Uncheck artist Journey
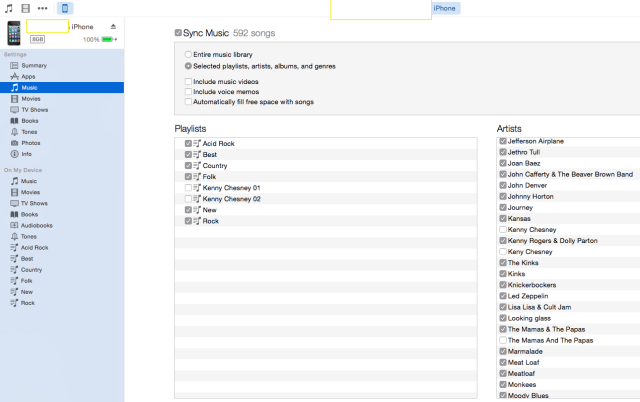 click(x=503, y=207)
